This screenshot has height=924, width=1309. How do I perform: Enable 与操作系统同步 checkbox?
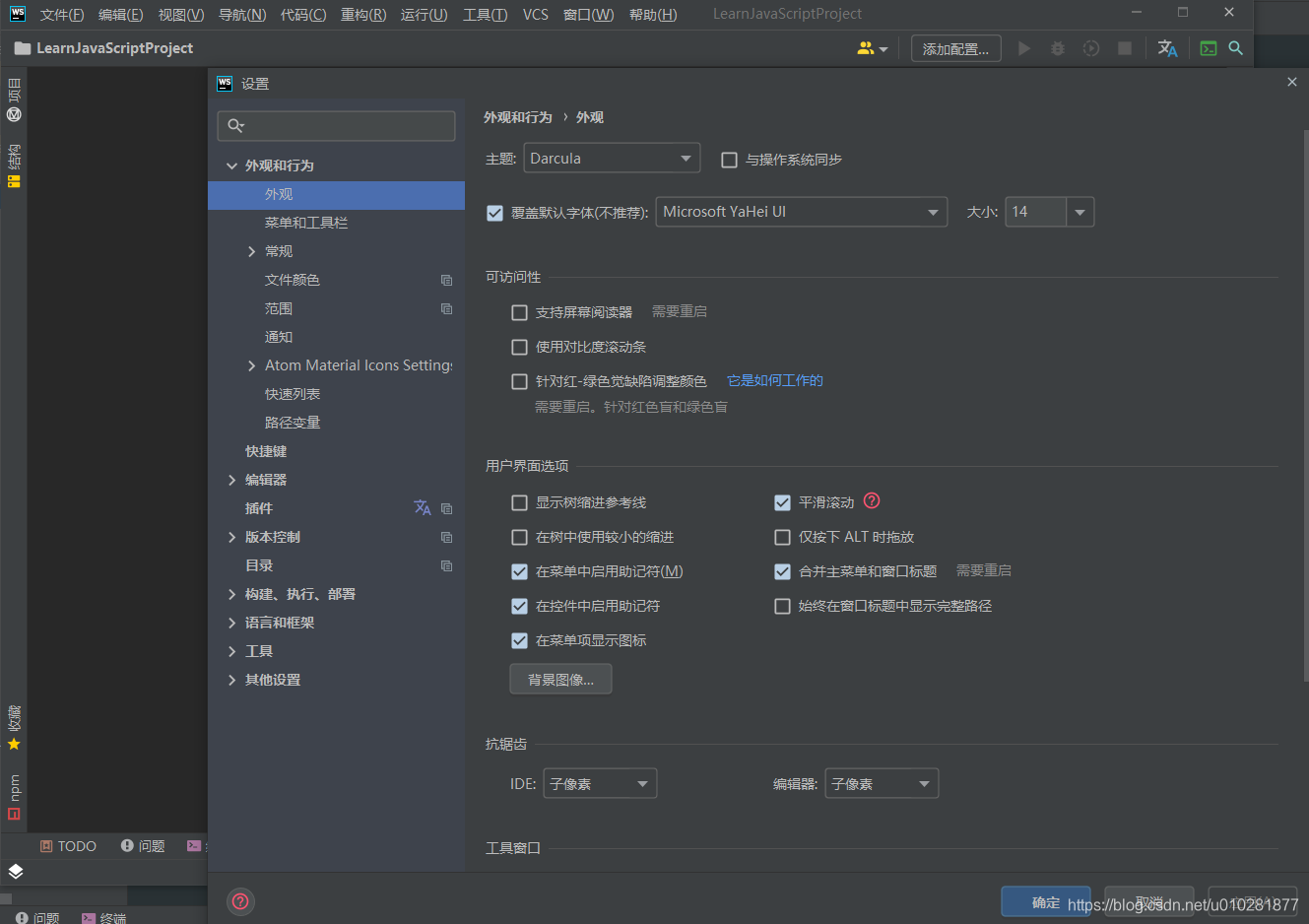click(730, 160)
